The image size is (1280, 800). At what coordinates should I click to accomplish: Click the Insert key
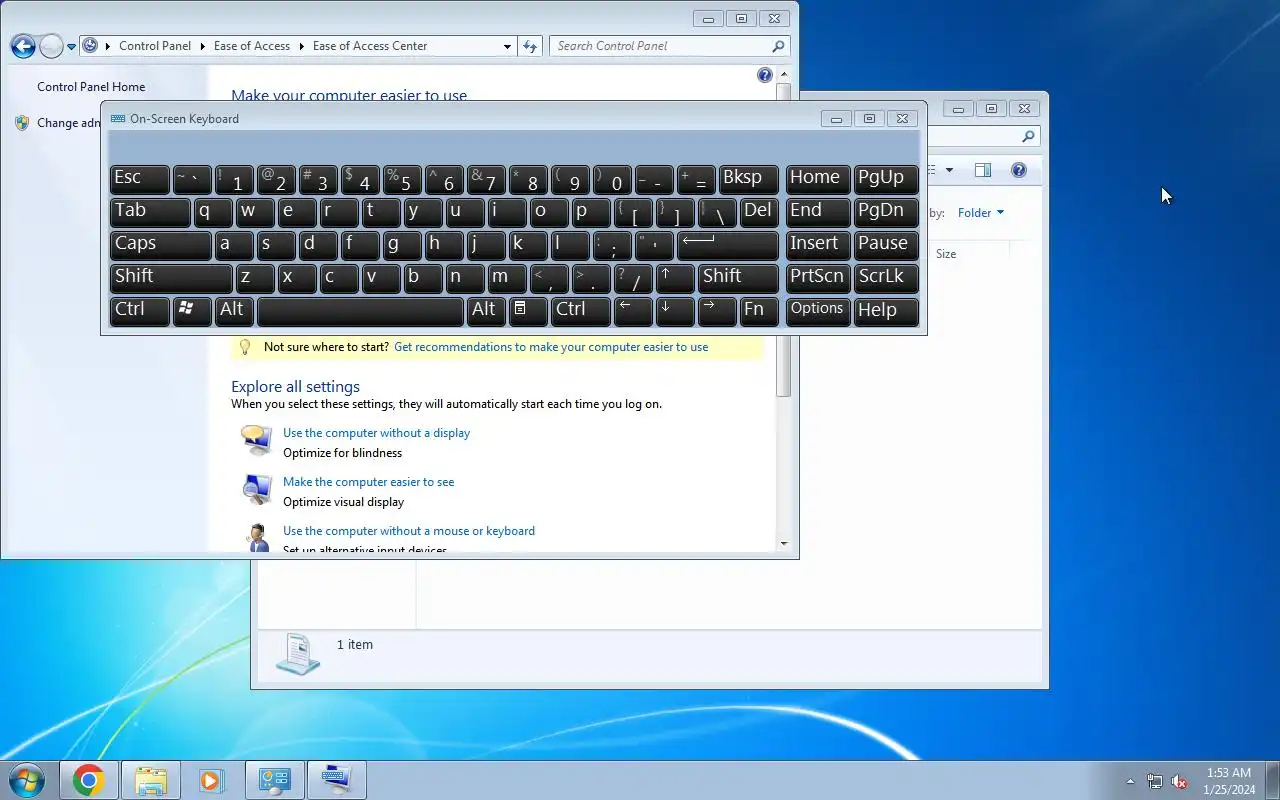click(x=818, y=245)
